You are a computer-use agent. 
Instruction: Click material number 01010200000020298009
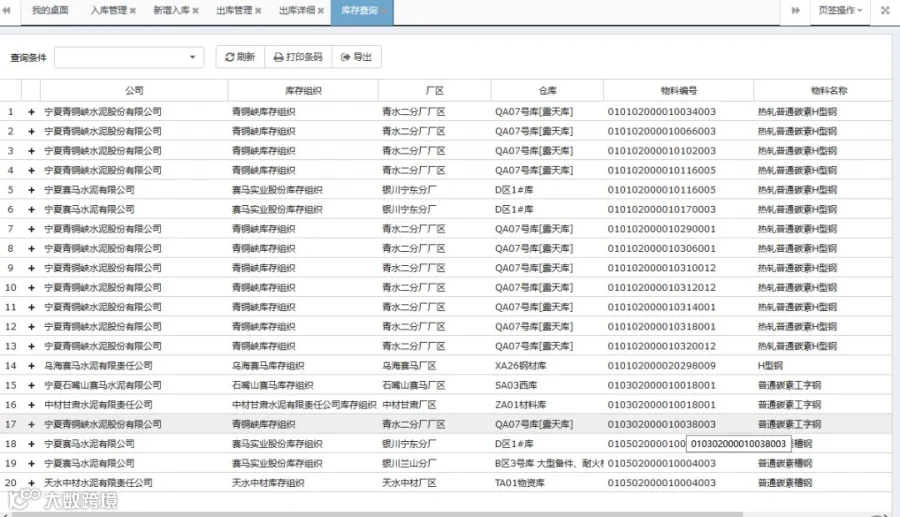(661, 366)
